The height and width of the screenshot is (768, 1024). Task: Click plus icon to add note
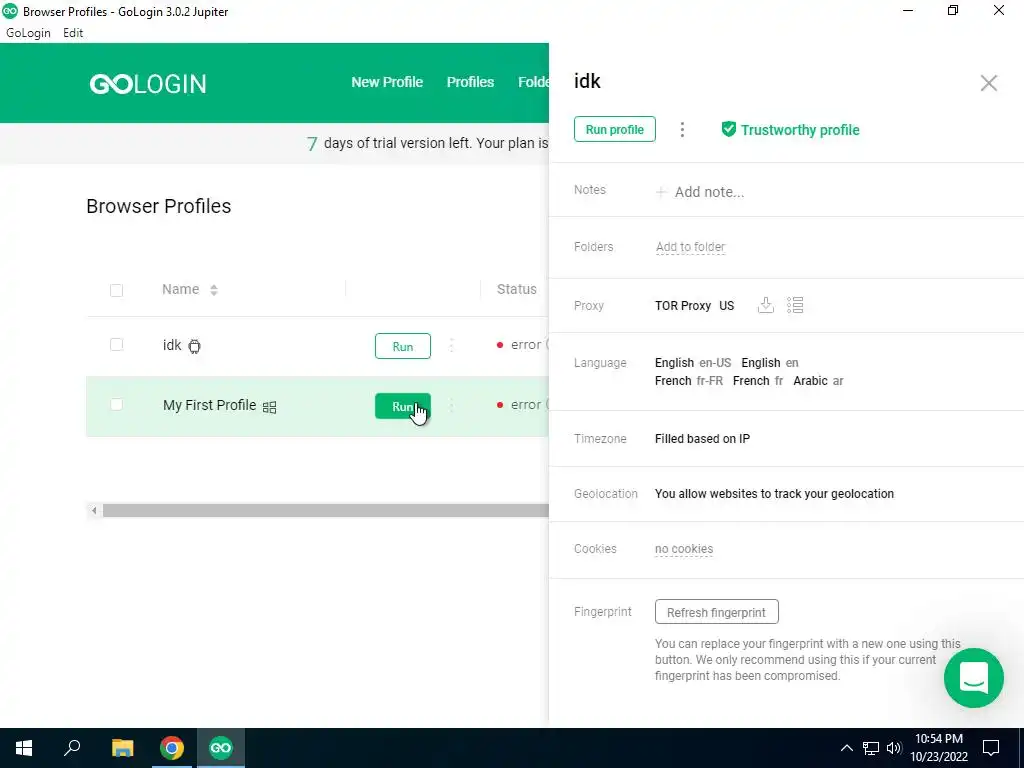[661, 192]
